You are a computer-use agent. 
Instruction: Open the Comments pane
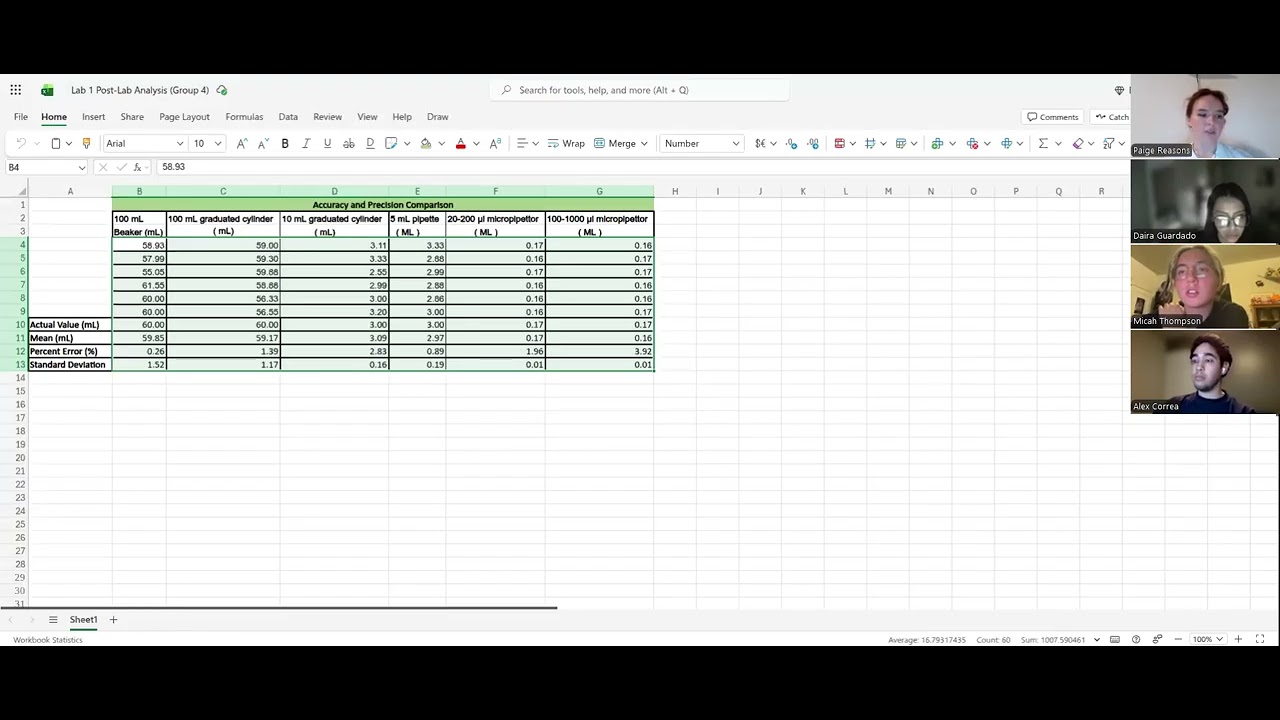coord(1053,117)
